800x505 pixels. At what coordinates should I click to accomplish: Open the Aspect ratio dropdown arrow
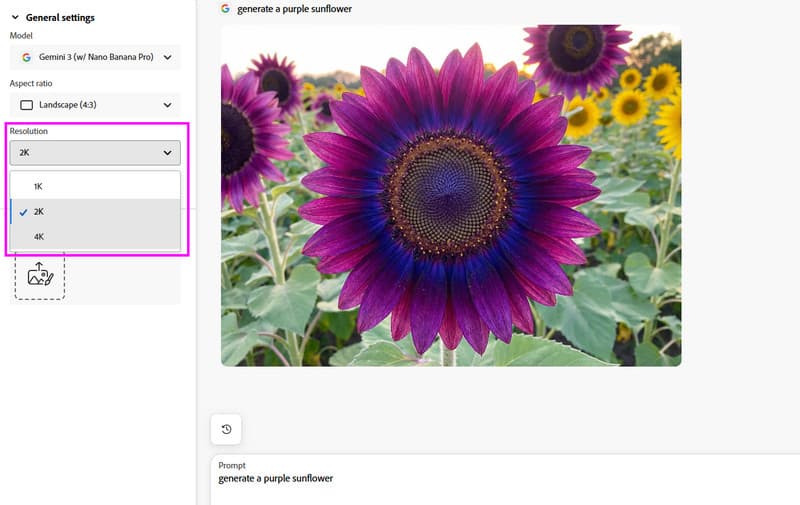pos(167,105)
